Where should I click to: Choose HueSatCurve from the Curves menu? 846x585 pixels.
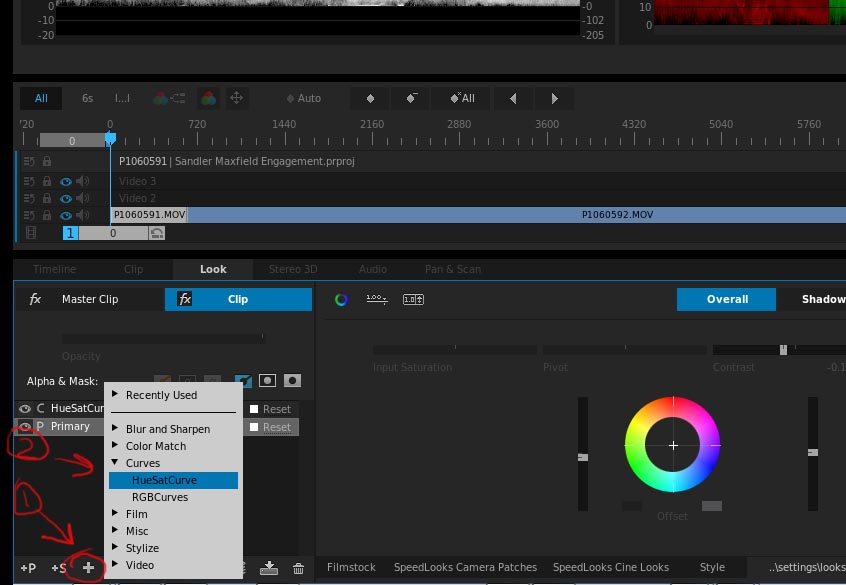[164, 480]
